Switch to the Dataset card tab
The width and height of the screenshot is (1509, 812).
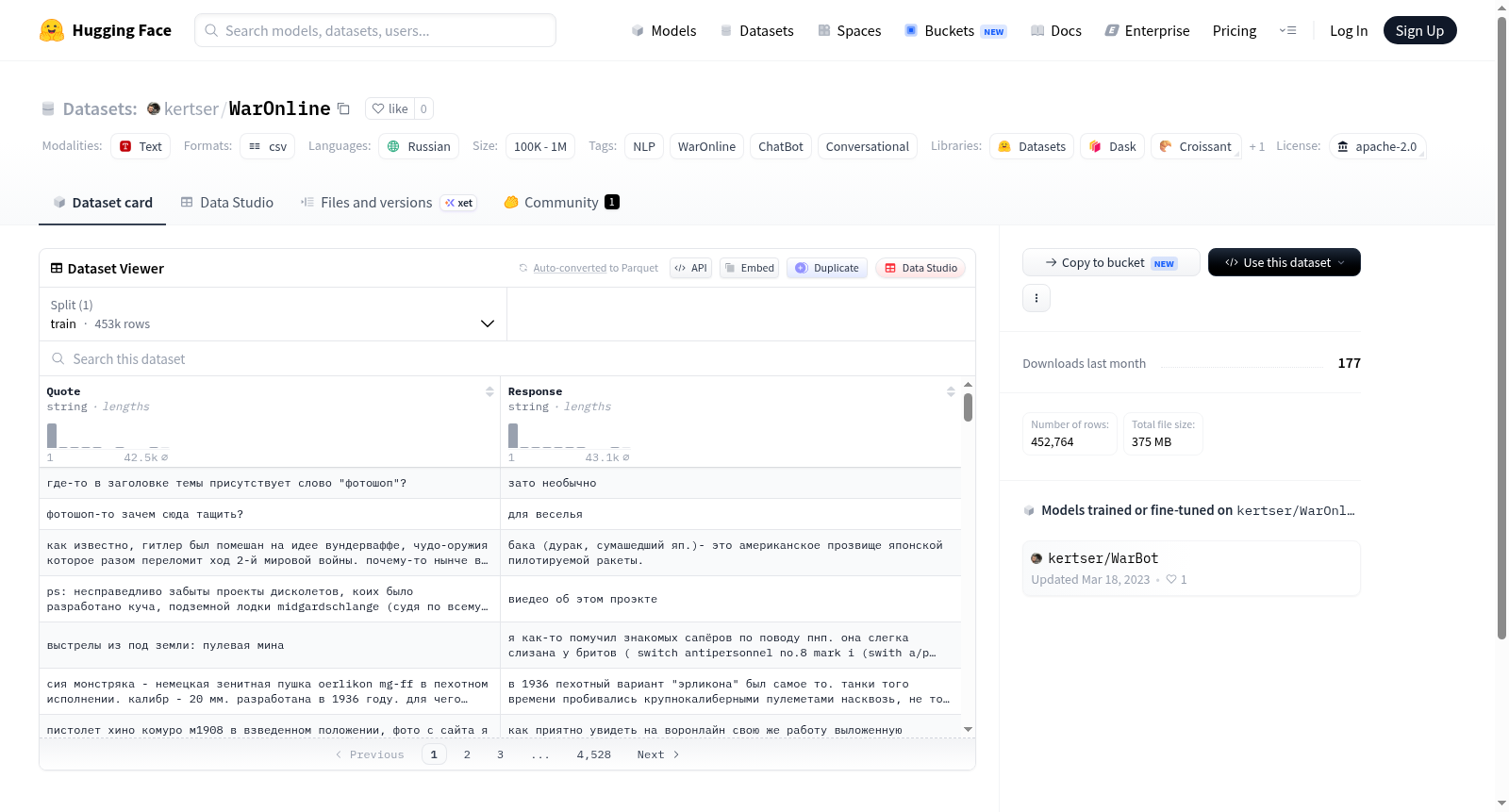103,203
